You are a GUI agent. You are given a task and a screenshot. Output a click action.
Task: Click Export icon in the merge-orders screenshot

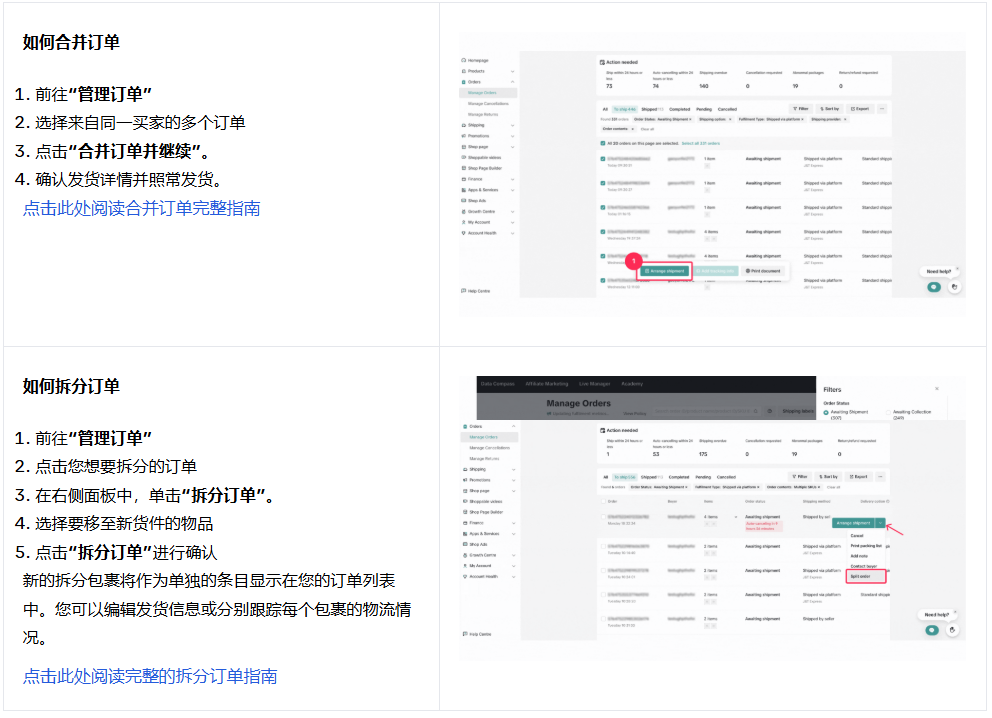(851, 108)
